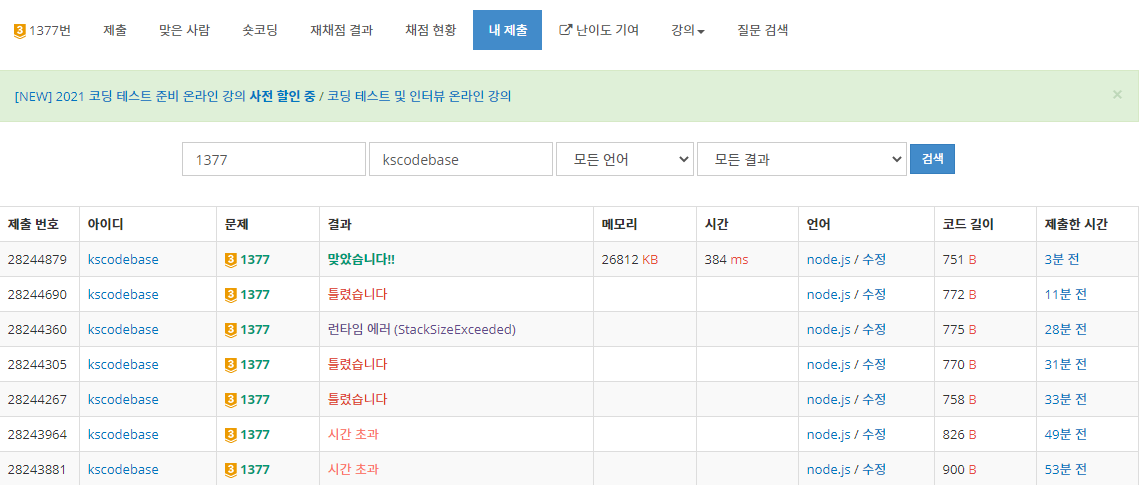The image size is (1139, 485).
Task: Click tier badge icon in row 28243964
Action: tap(231, 434)
